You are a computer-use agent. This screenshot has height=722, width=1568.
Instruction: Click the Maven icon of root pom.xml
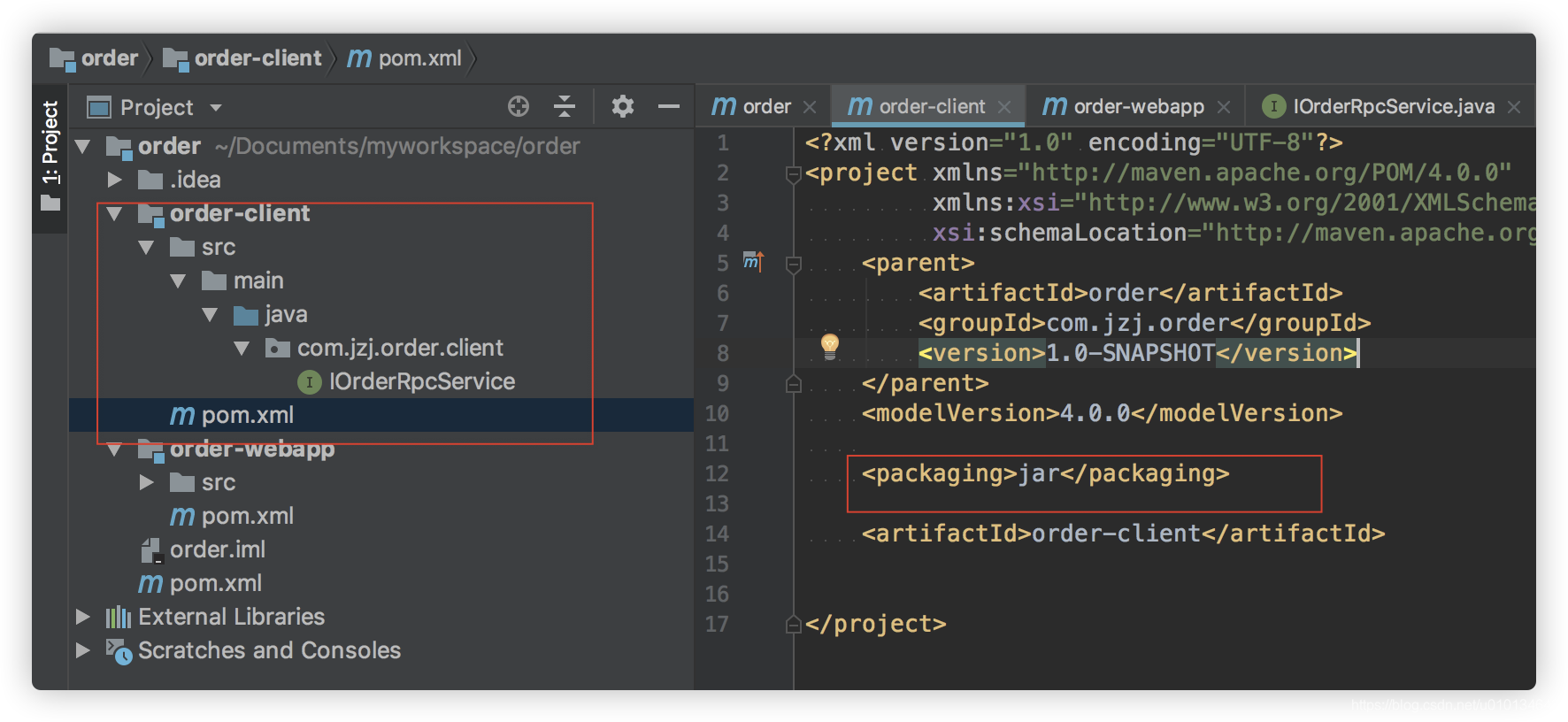click(150, 584)
